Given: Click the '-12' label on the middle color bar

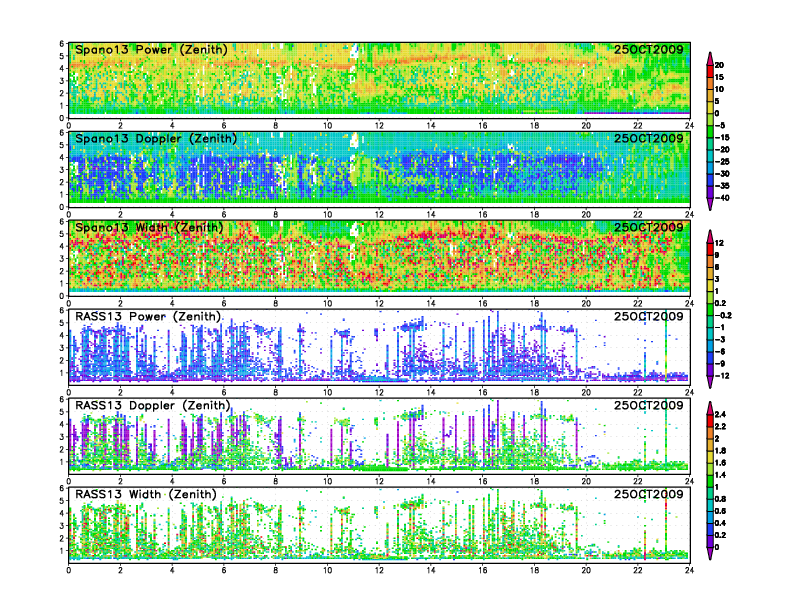Looking at the screenshot, I should (x=722, y=376).
